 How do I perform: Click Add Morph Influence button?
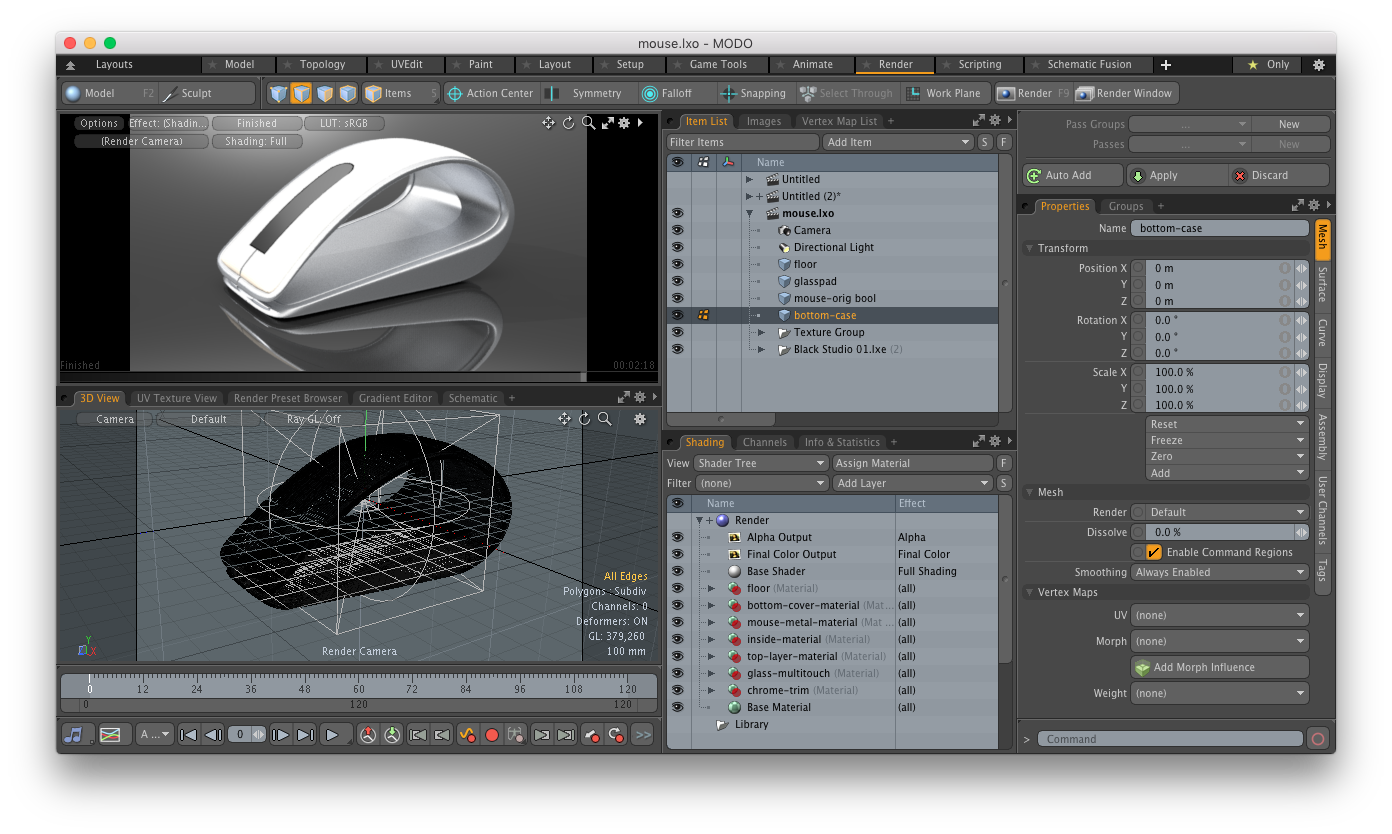[x=1219, y=667]
